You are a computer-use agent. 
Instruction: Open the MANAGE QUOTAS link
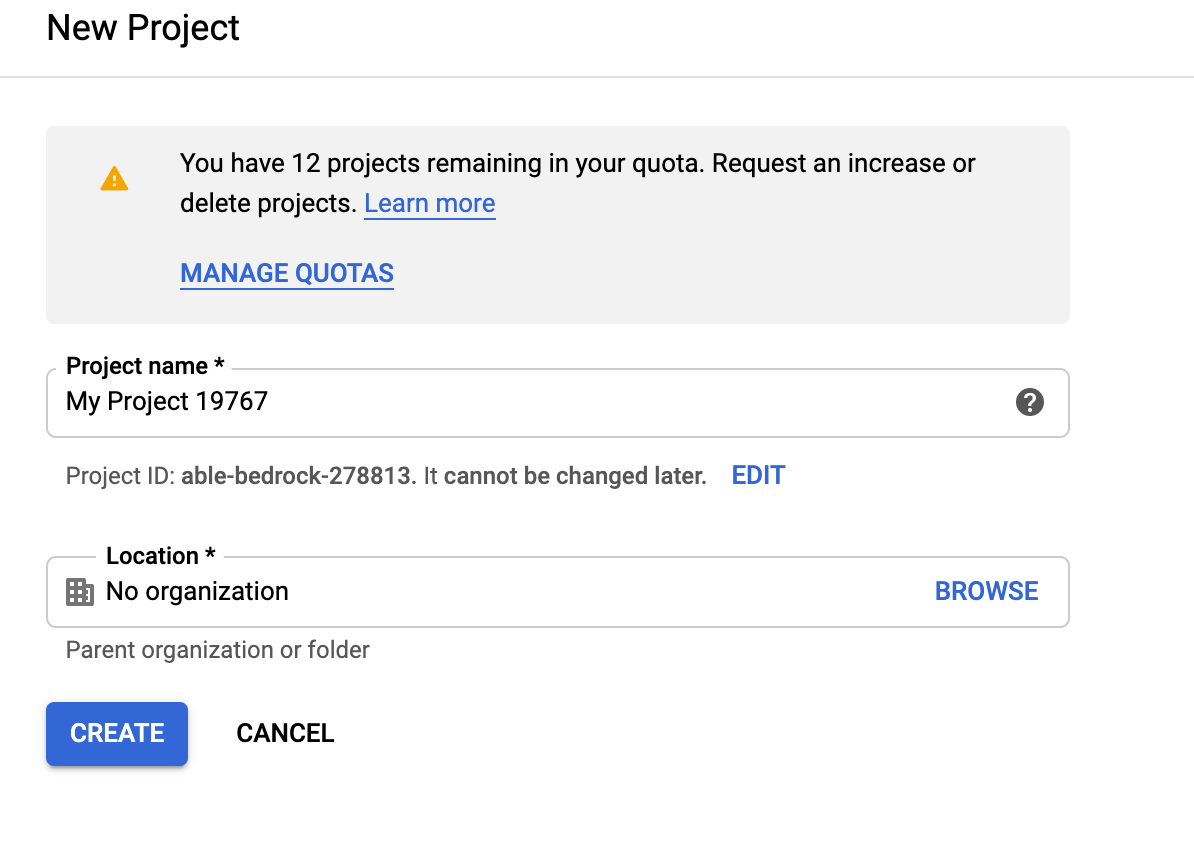[287, 274]
